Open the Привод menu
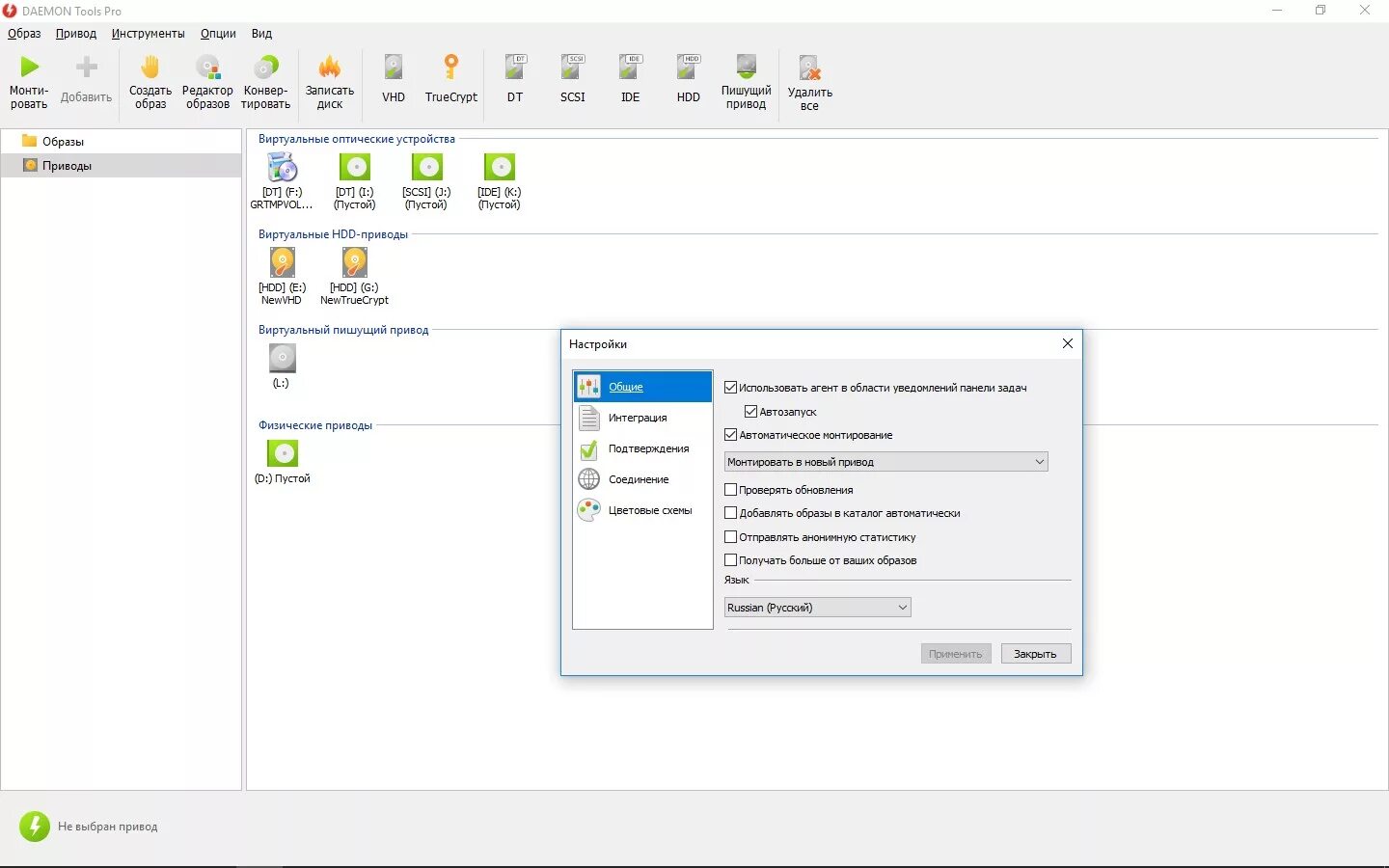 tap(76, 33)
